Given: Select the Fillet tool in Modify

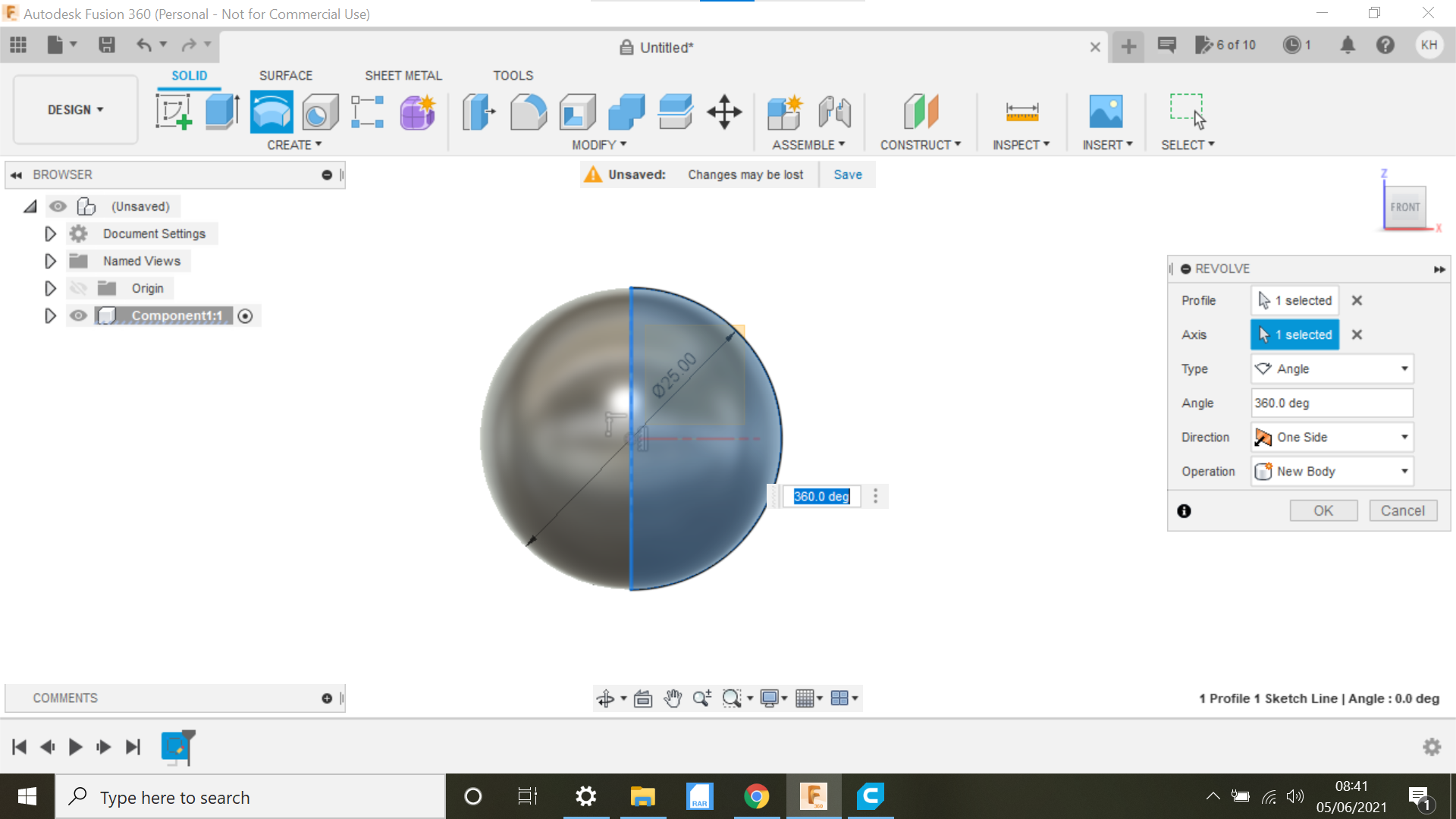Looking at the screenshot, I should click(x=529, y=111).
